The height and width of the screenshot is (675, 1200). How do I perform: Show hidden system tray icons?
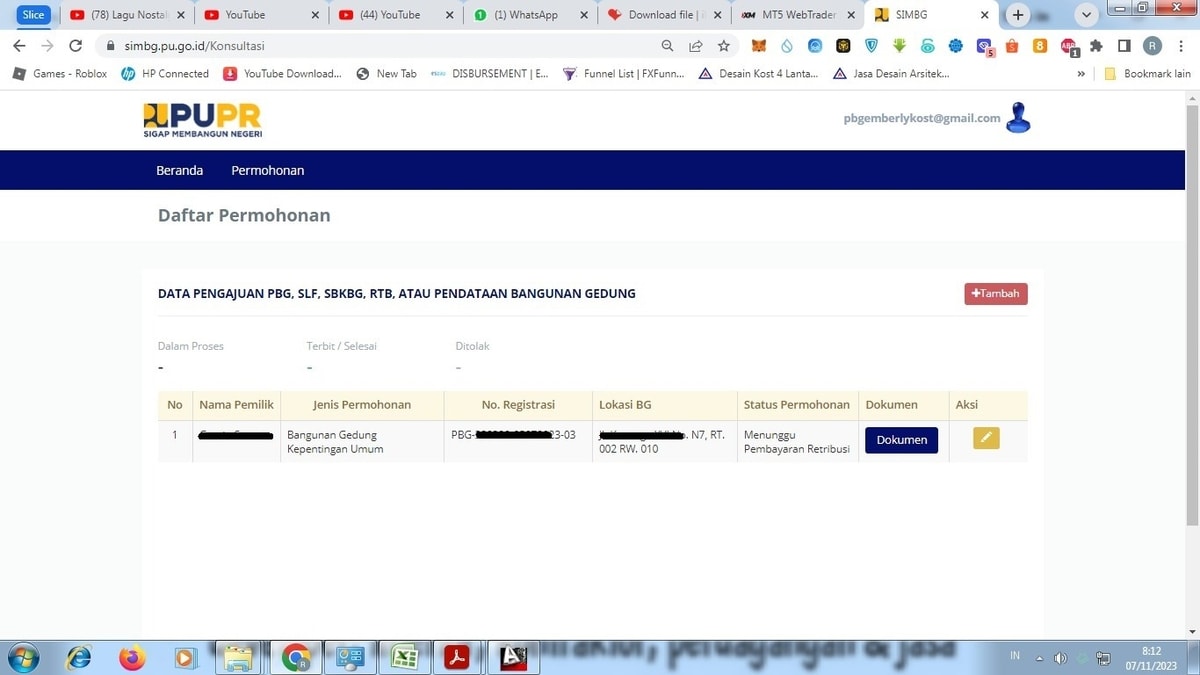[1039, 658]
